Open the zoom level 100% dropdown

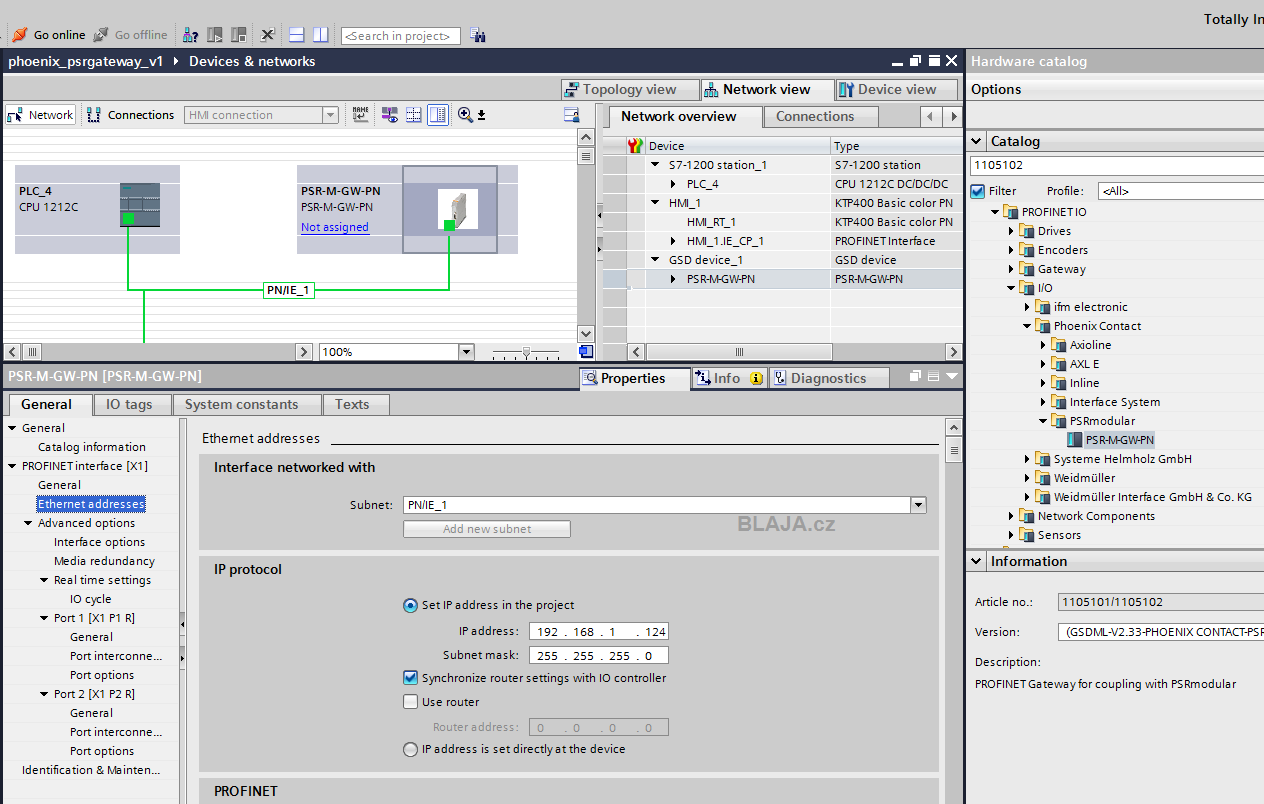click(466, 352)
